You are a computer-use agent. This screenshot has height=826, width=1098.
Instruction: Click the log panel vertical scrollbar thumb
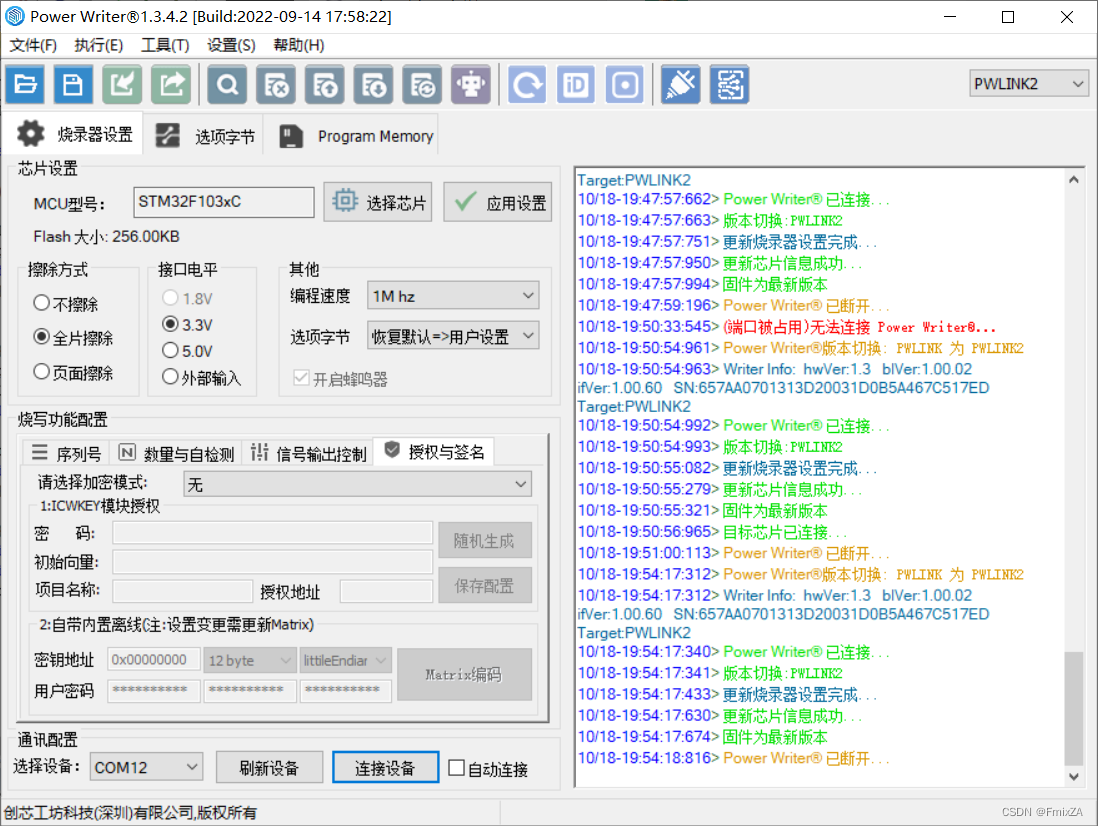pos(1073,709)
